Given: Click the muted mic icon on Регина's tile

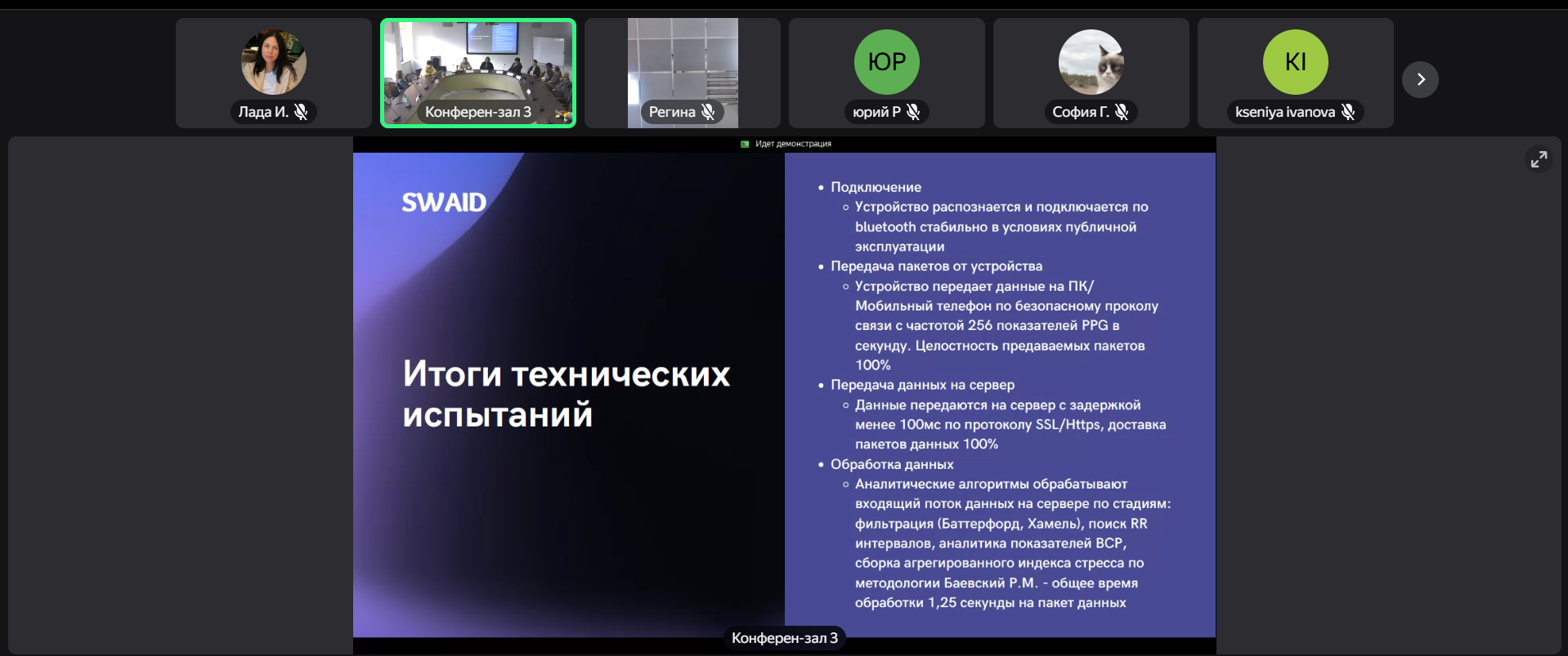Looking at the screenshot, I should [708, 112].
